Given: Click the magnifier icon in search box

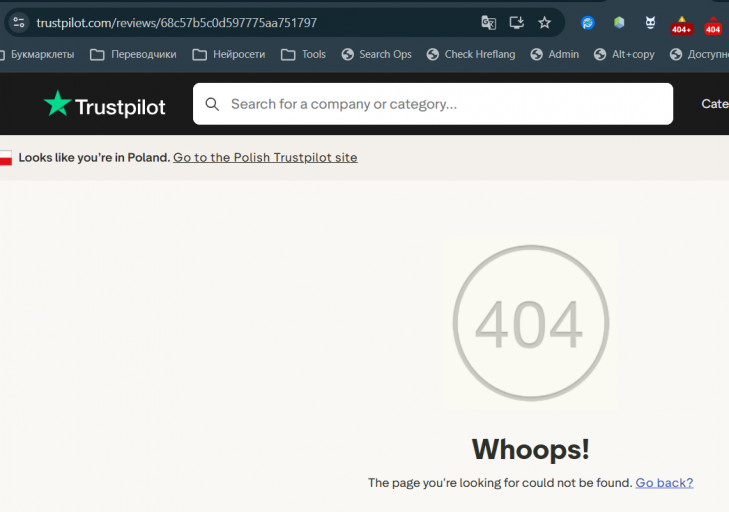Looking at the screenshot, I should (212, 104).
